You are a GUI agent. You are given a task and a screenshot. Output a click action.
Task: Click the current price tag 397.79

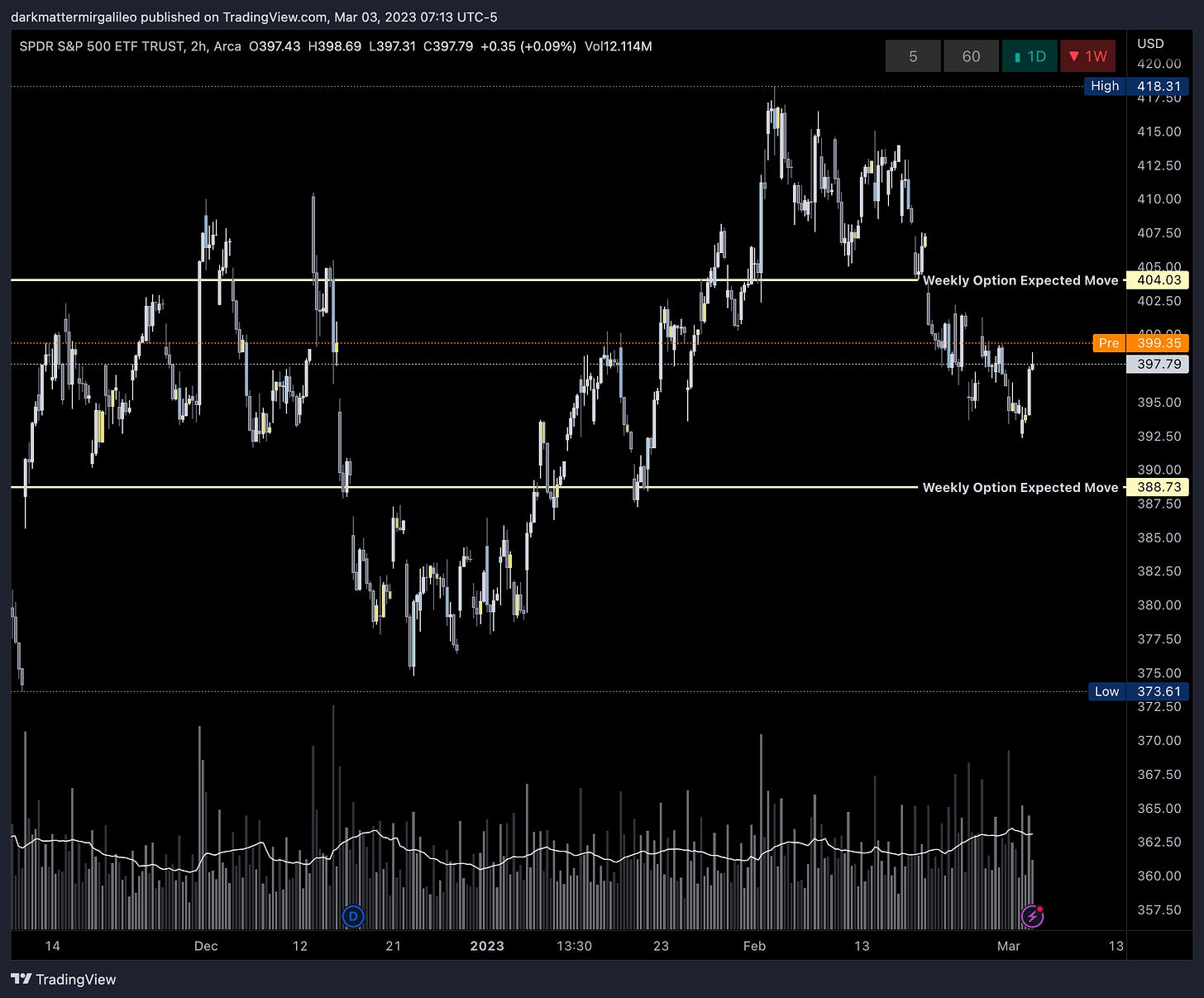point(1158,364)
